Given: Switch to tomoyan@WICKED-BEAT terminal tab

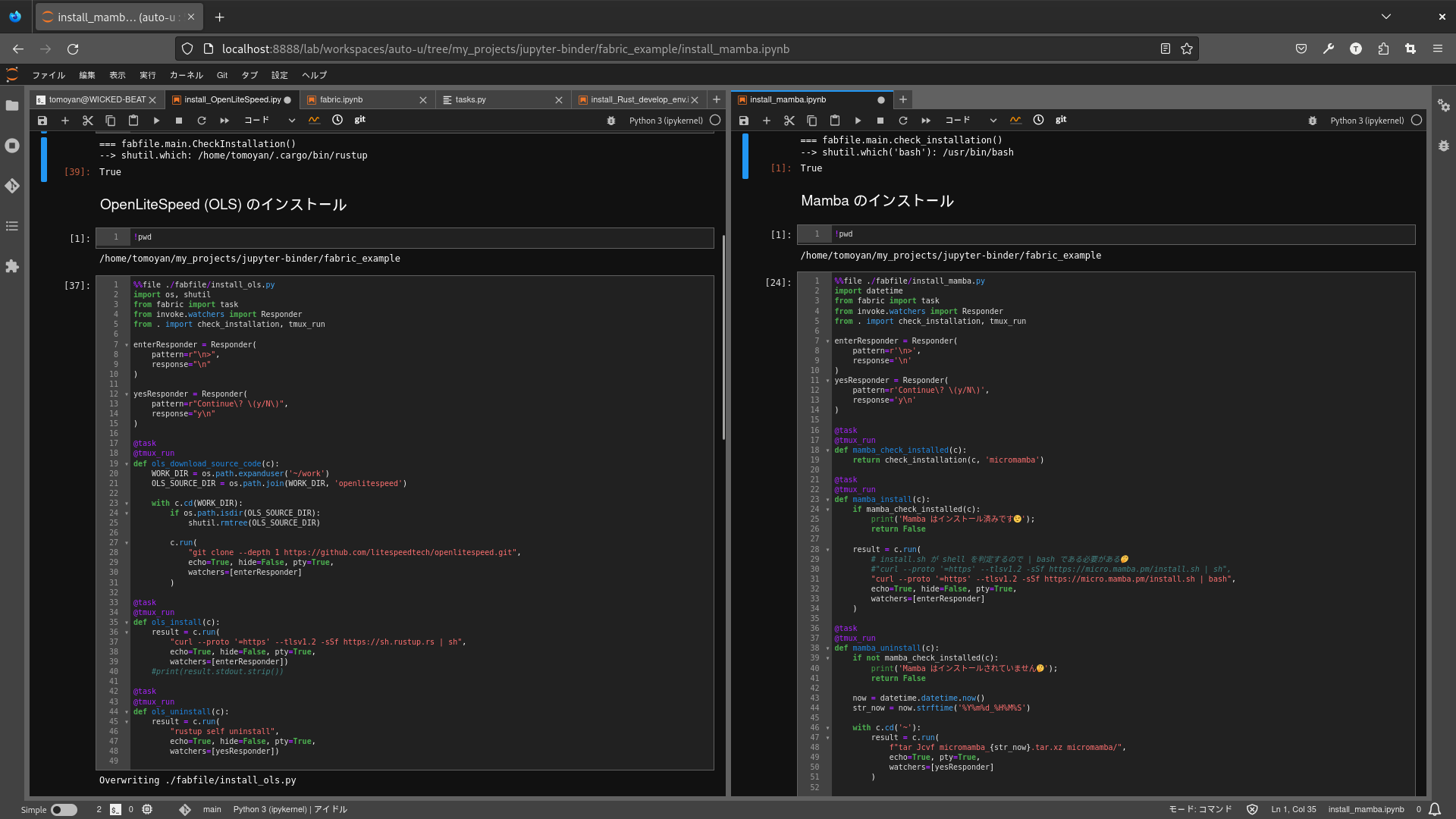Looking at the screenshot, I should coord(97,99).
